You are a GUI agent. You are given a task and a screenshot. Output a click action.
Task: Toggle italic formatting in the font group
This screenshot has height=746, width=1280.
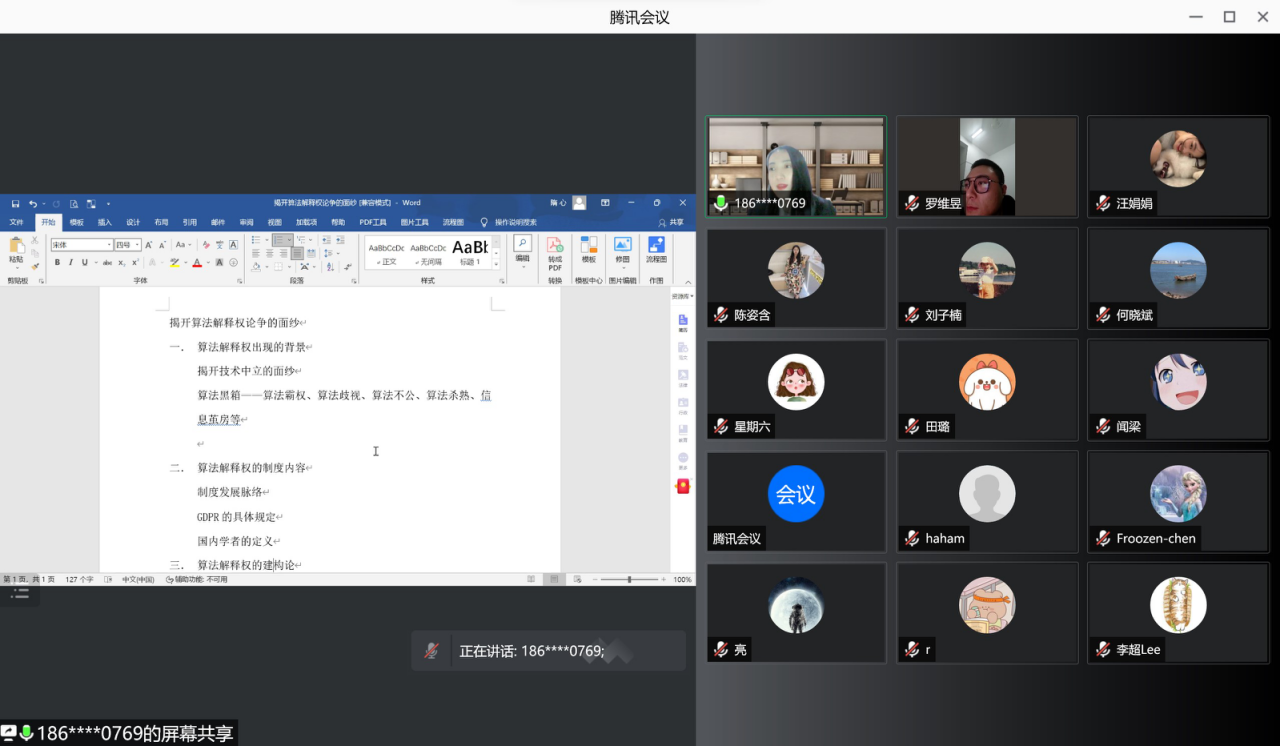tap(71, 263)
